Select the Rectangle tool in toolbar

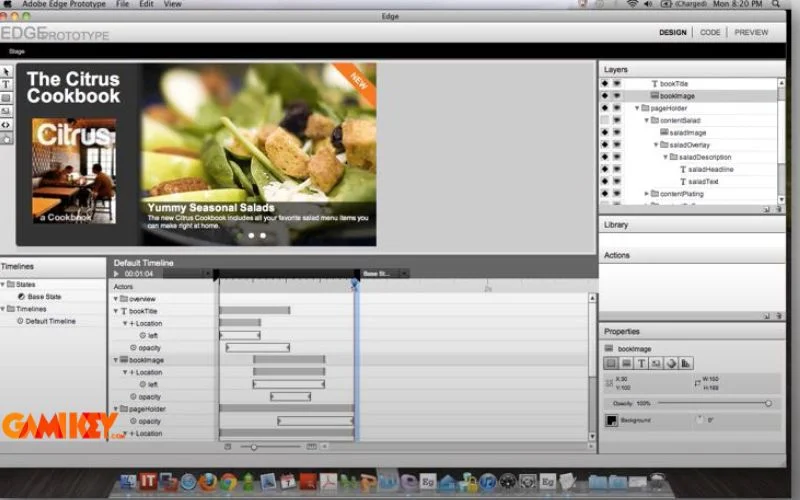(6, 98)
